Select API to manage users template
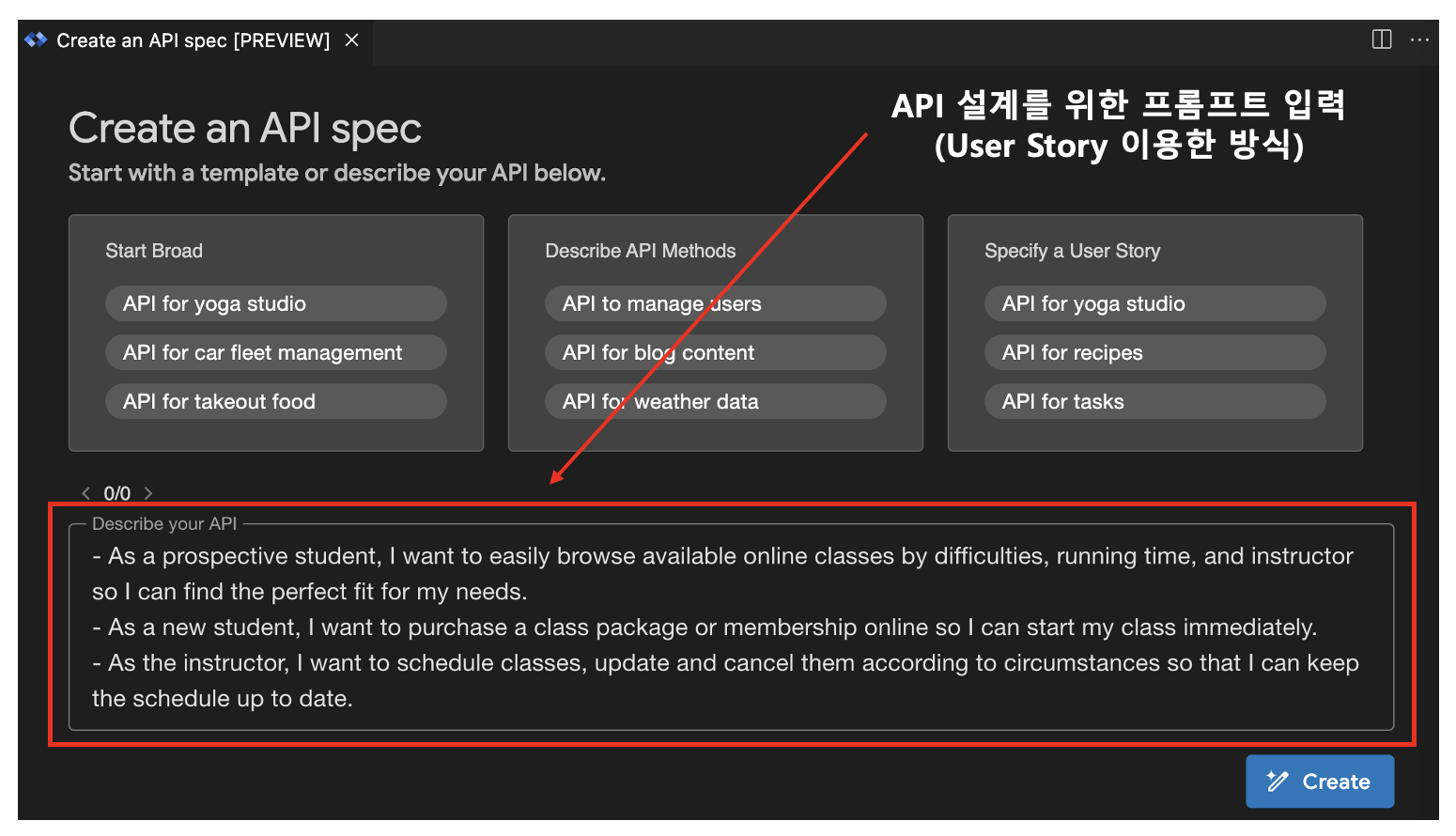Screen dimensions: 1456x836 coord(716,303)
